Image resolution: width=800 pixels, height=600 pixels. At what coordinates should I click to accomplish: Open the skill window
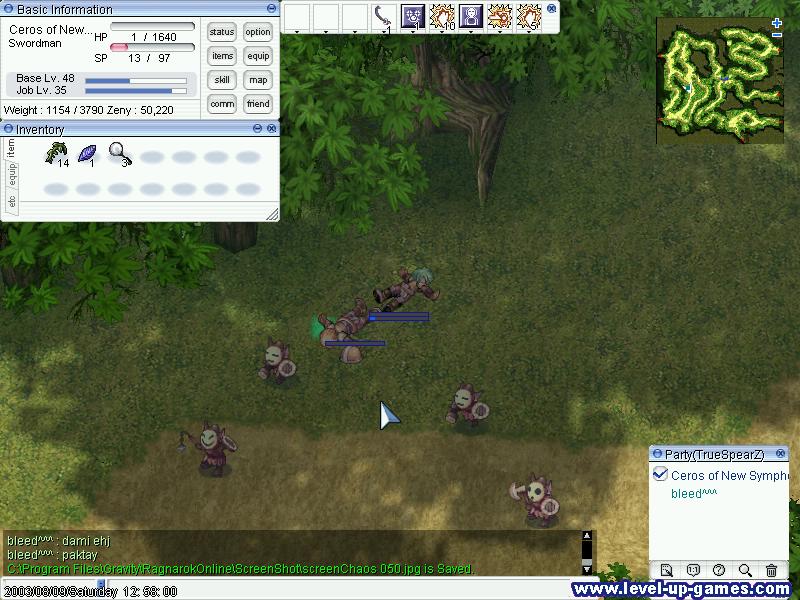pyautogui.click(x=221, y=80)
